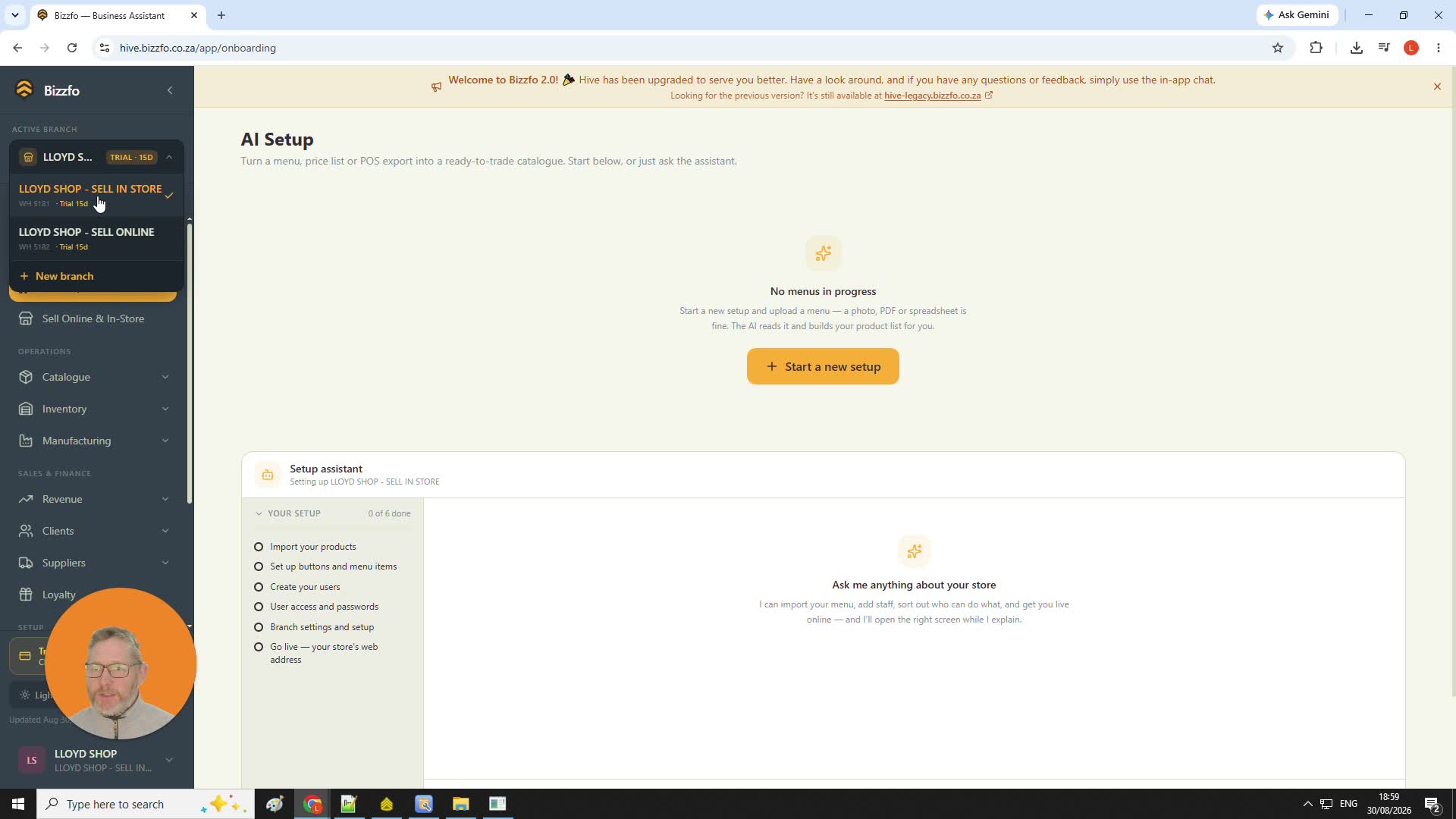Select User access and passwords step

pyautogui.click(x=317, y=607)
